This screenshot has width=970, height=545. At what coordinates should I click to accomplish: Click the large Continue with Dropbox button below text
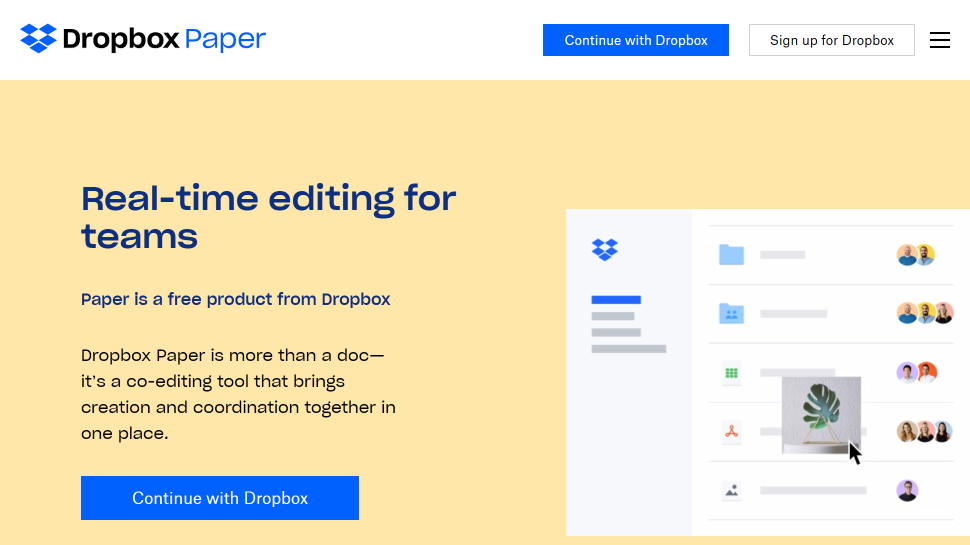tap(220, 498)
